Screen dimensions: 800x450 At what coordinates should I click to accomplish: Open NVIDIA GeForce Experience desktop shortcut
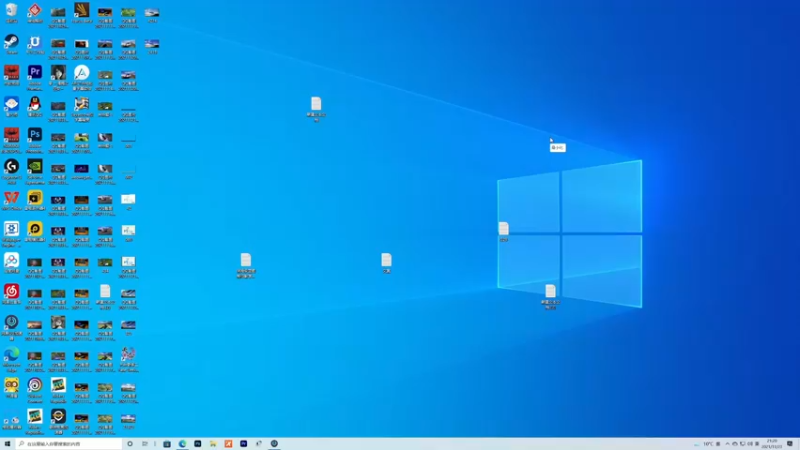[35, 170]
